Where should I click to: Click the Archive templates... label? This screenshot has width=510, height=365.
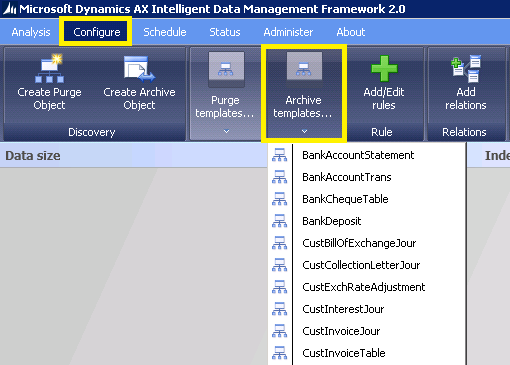click(x=303, y=107)
